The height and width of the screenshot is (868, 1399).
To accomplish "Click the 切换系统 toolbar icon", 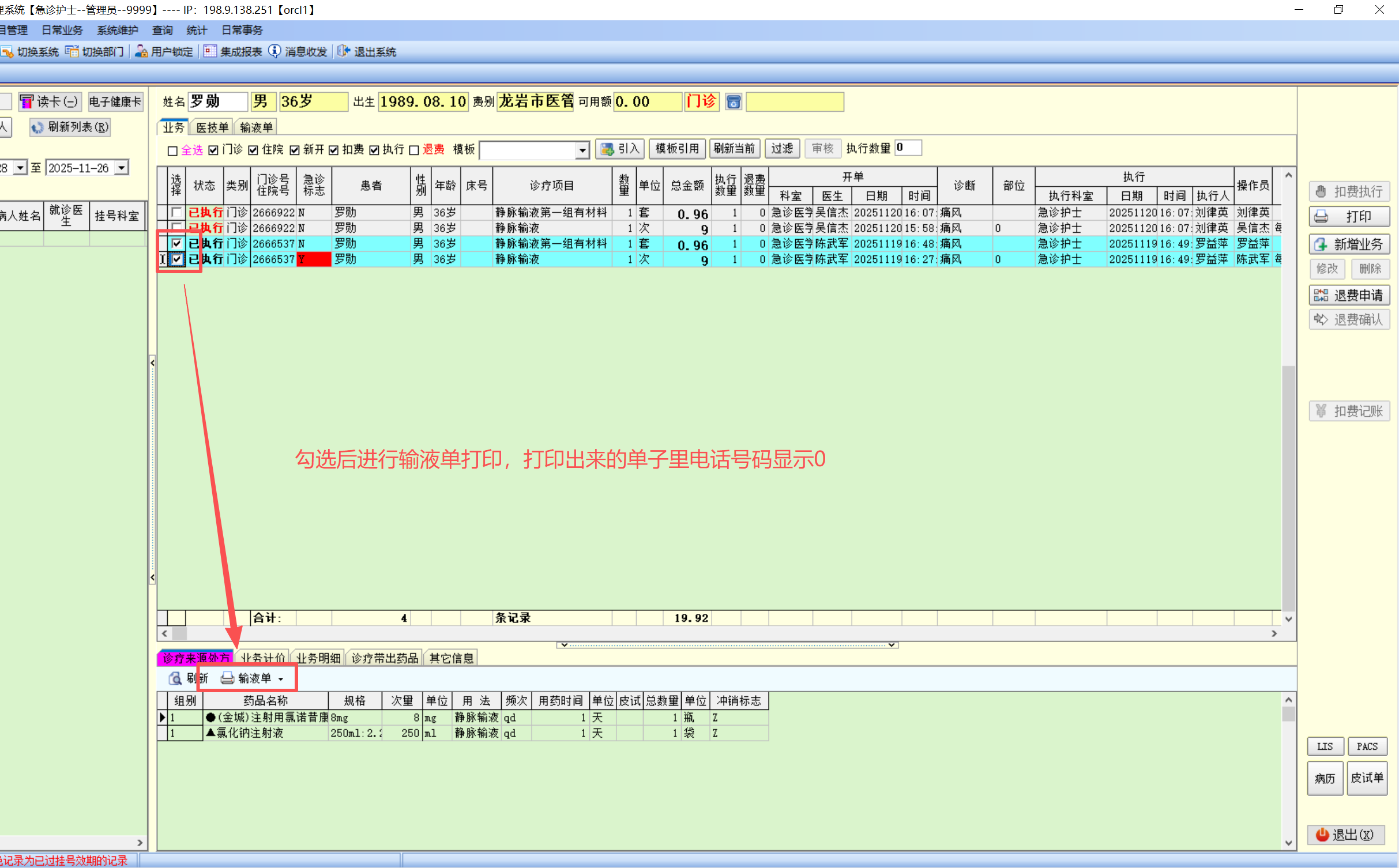I will pos(7,52).
